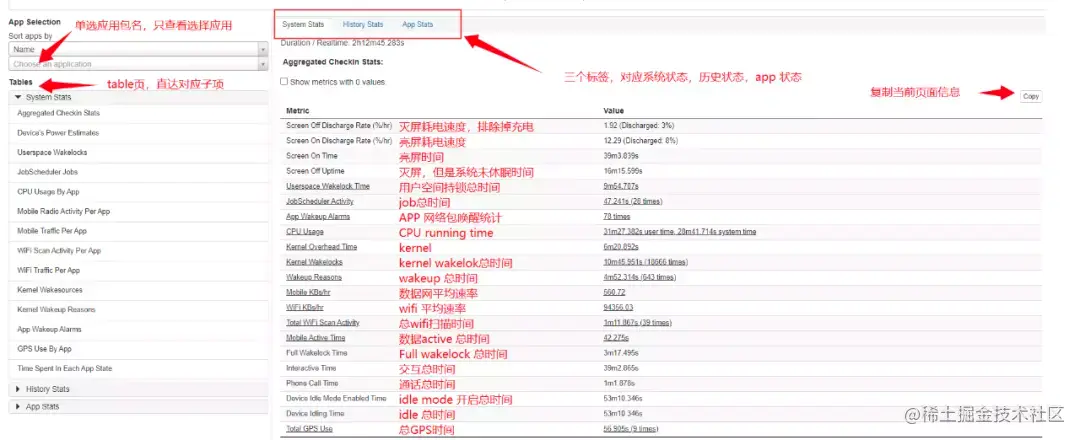Click Total WiFi Scan Activity link
This screenshot has height=440, width=1080.
pyautogui.click(x=323, y=322)
